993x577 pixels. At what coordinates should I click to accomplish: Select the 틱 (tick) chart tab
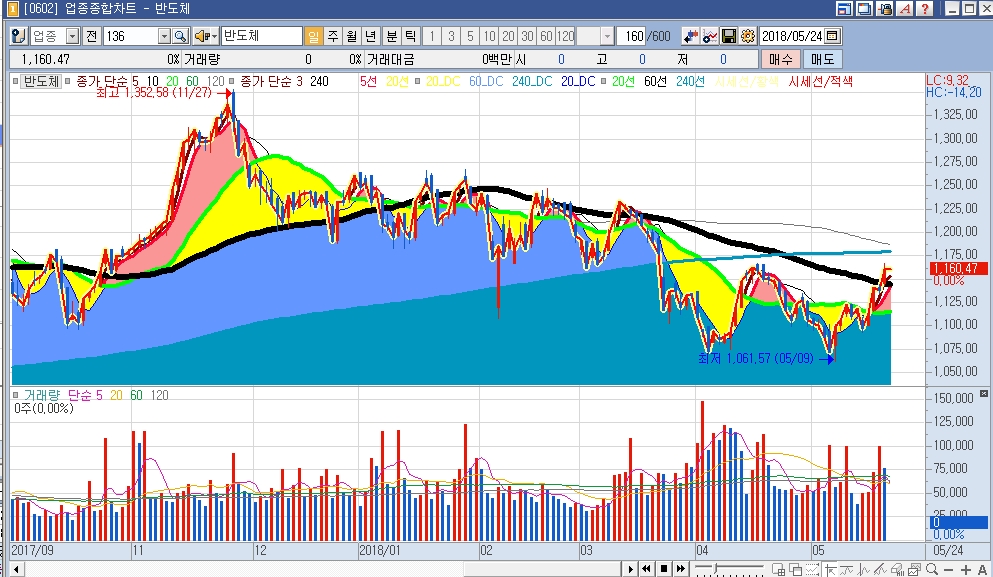tap(410, 36)
